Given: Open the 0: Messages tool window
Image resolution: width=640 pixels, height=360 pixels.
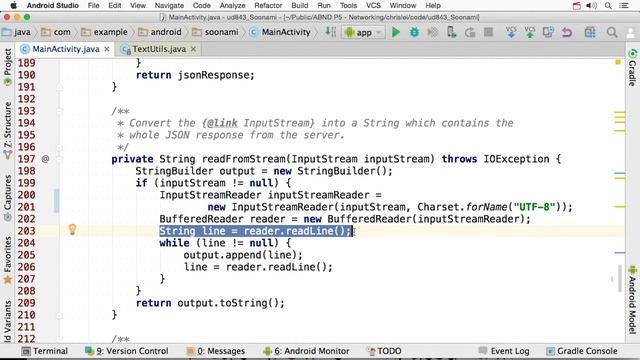Looking at the screenshot, I should [216, 351].
